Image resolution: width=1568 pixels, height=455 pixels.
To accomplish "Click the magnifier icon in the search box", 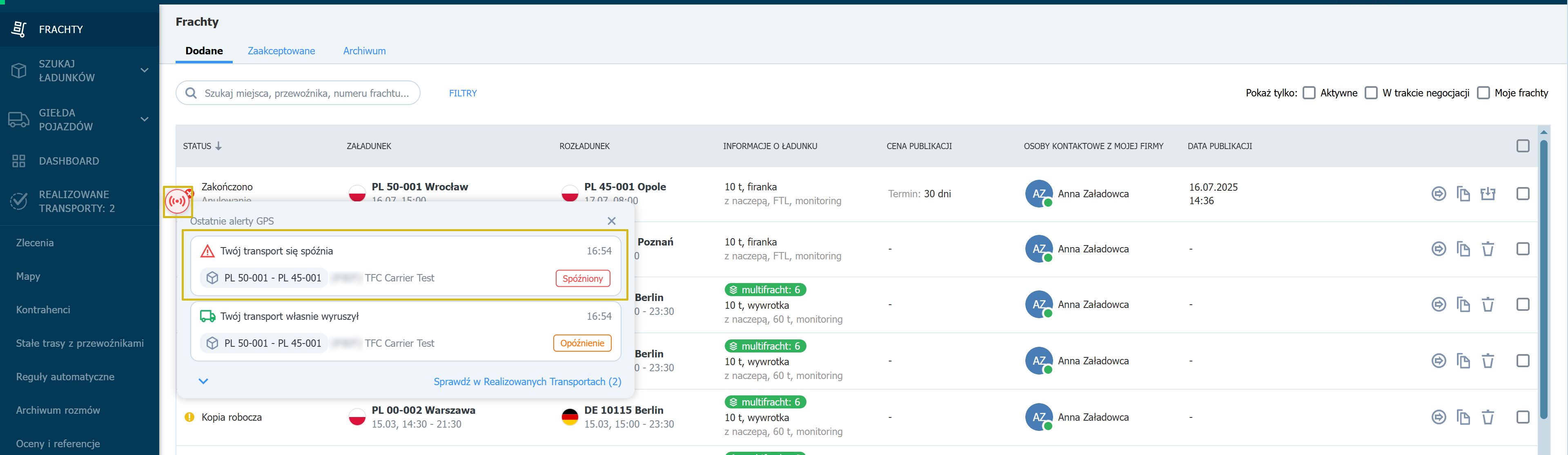I will [x=191, y=93].
